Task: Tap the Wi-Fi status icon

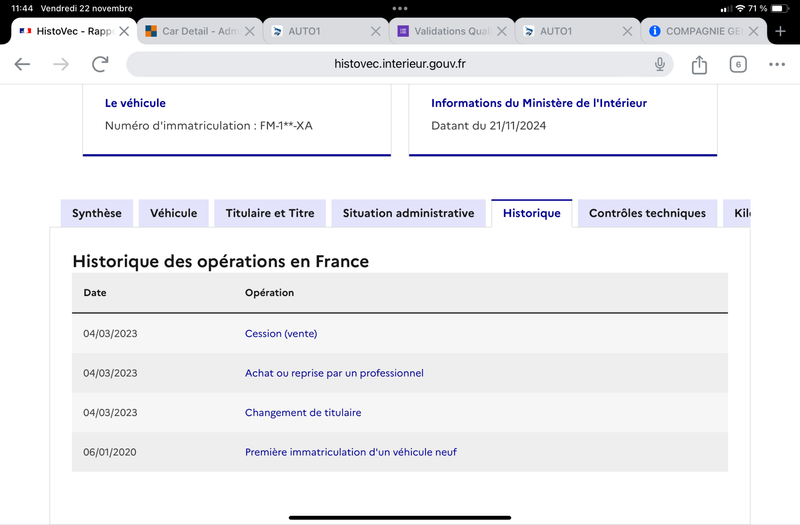Action: pyautogui.click(x=740, y=9)
